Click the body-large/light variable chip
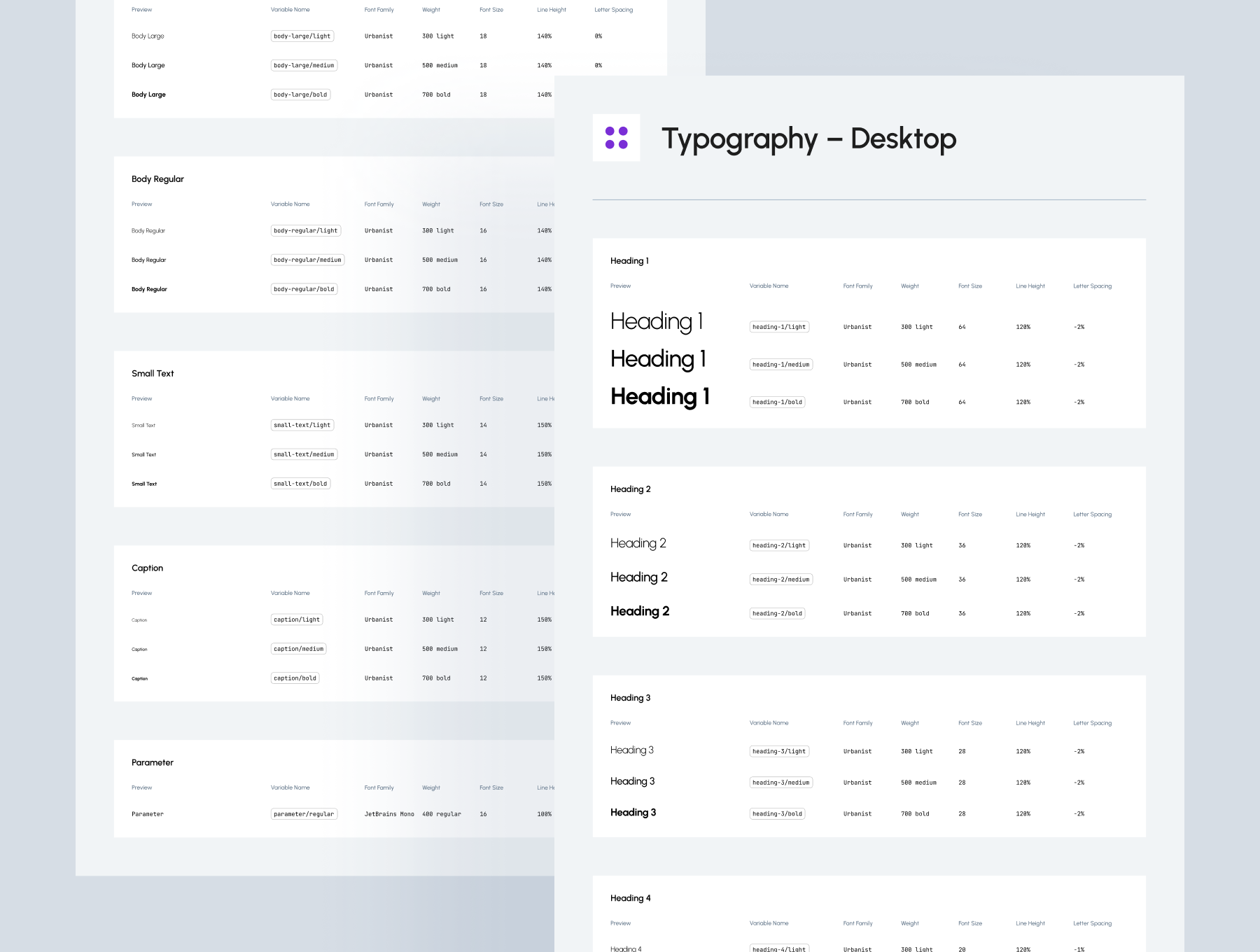The height and width of the screenshot is (952, 1260). [302, 36]
